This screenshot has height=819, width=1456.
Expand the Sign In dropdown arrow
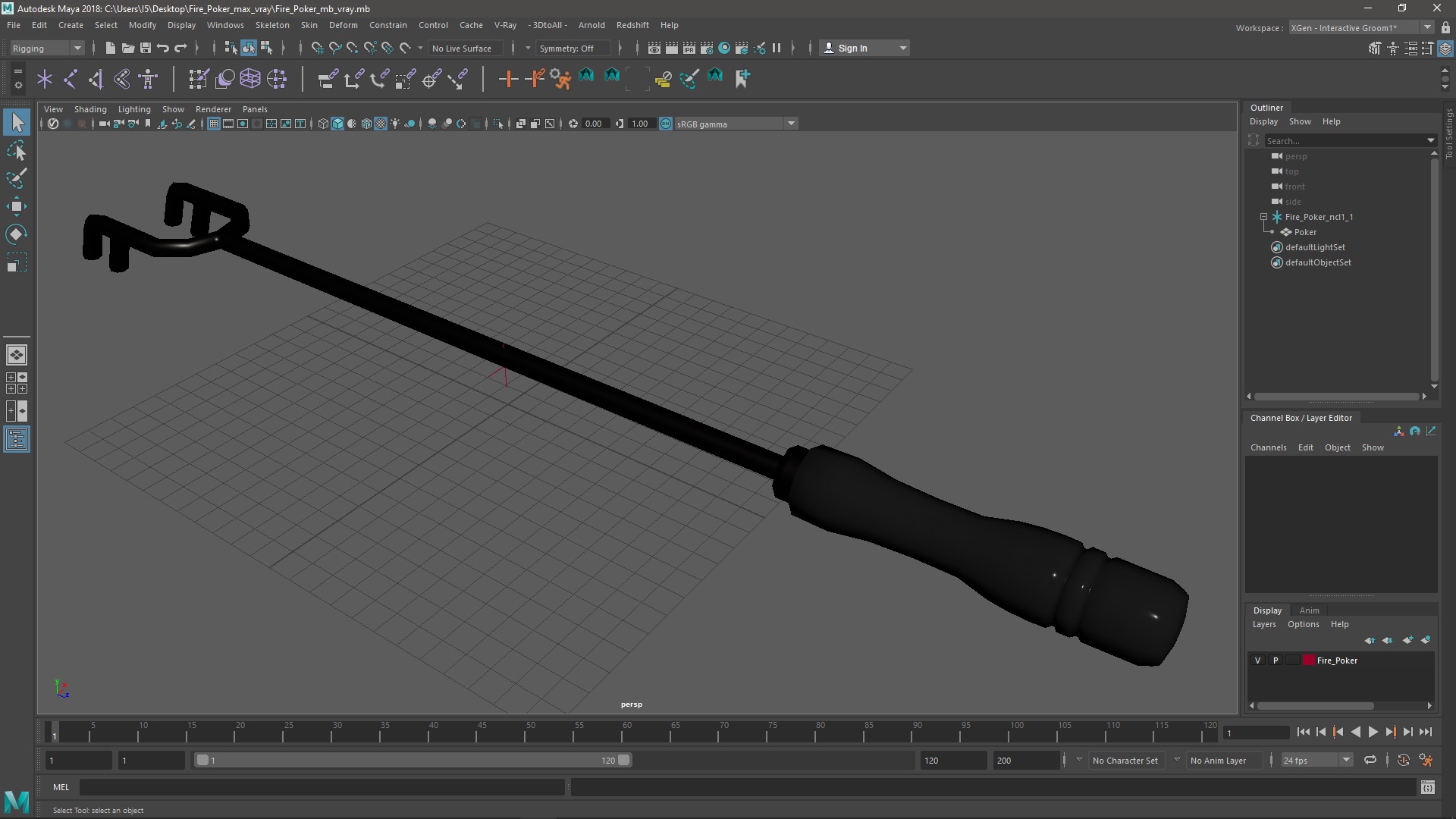point(902,48)
